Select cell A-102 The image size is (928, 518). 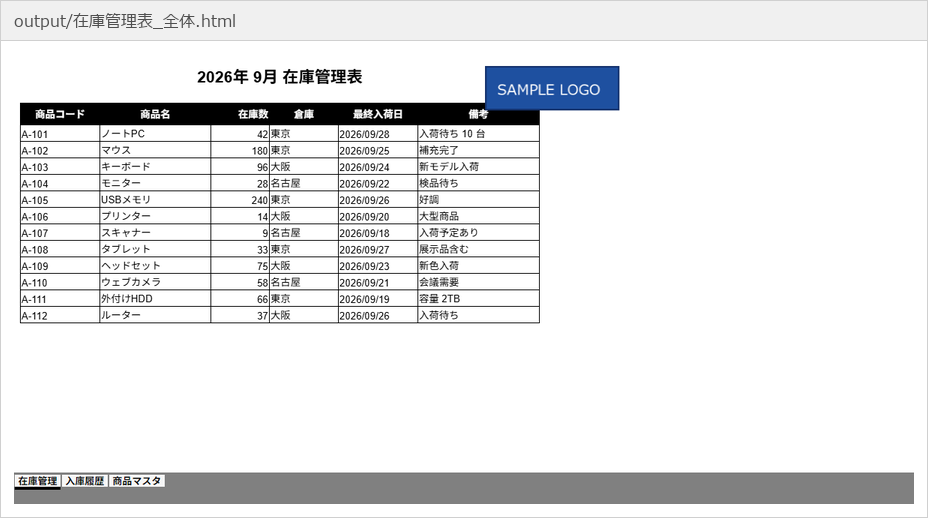coord(60,150)
